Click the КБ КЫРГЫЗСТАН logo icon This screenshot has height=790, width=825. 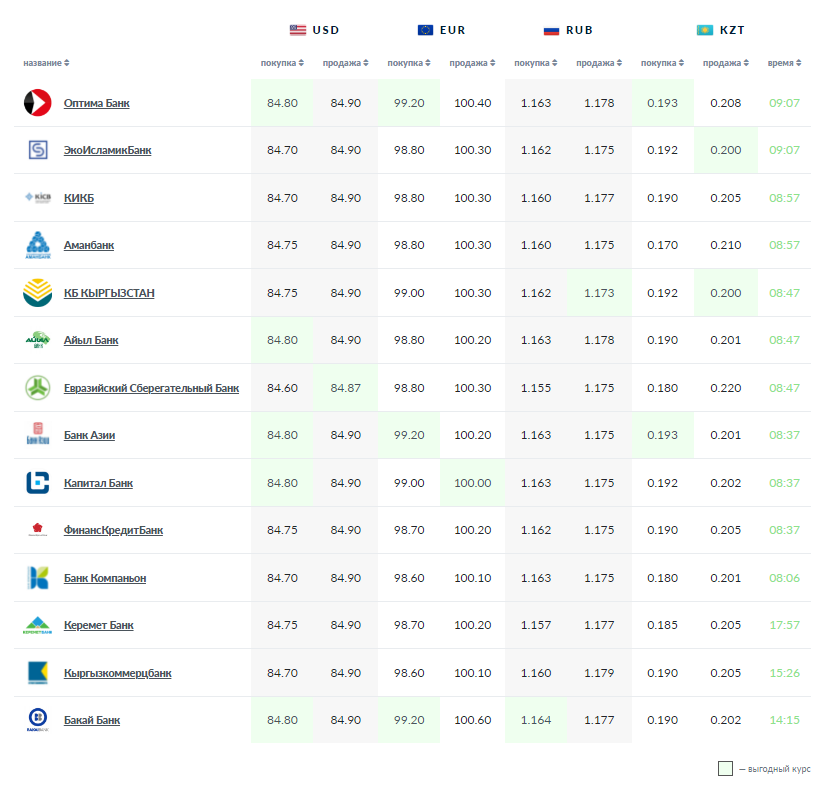(37, 293)
